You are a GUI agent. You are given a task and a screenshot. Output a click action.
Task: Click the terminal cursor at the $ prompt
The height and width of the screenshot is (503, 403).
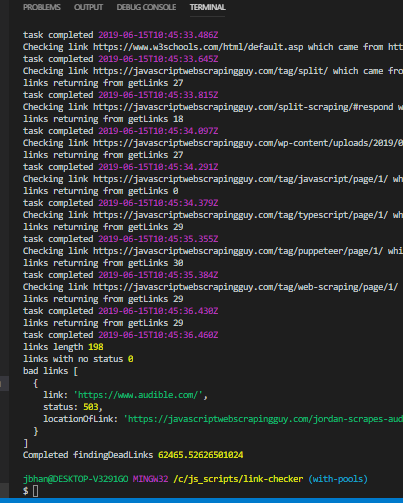click(36, 491)
